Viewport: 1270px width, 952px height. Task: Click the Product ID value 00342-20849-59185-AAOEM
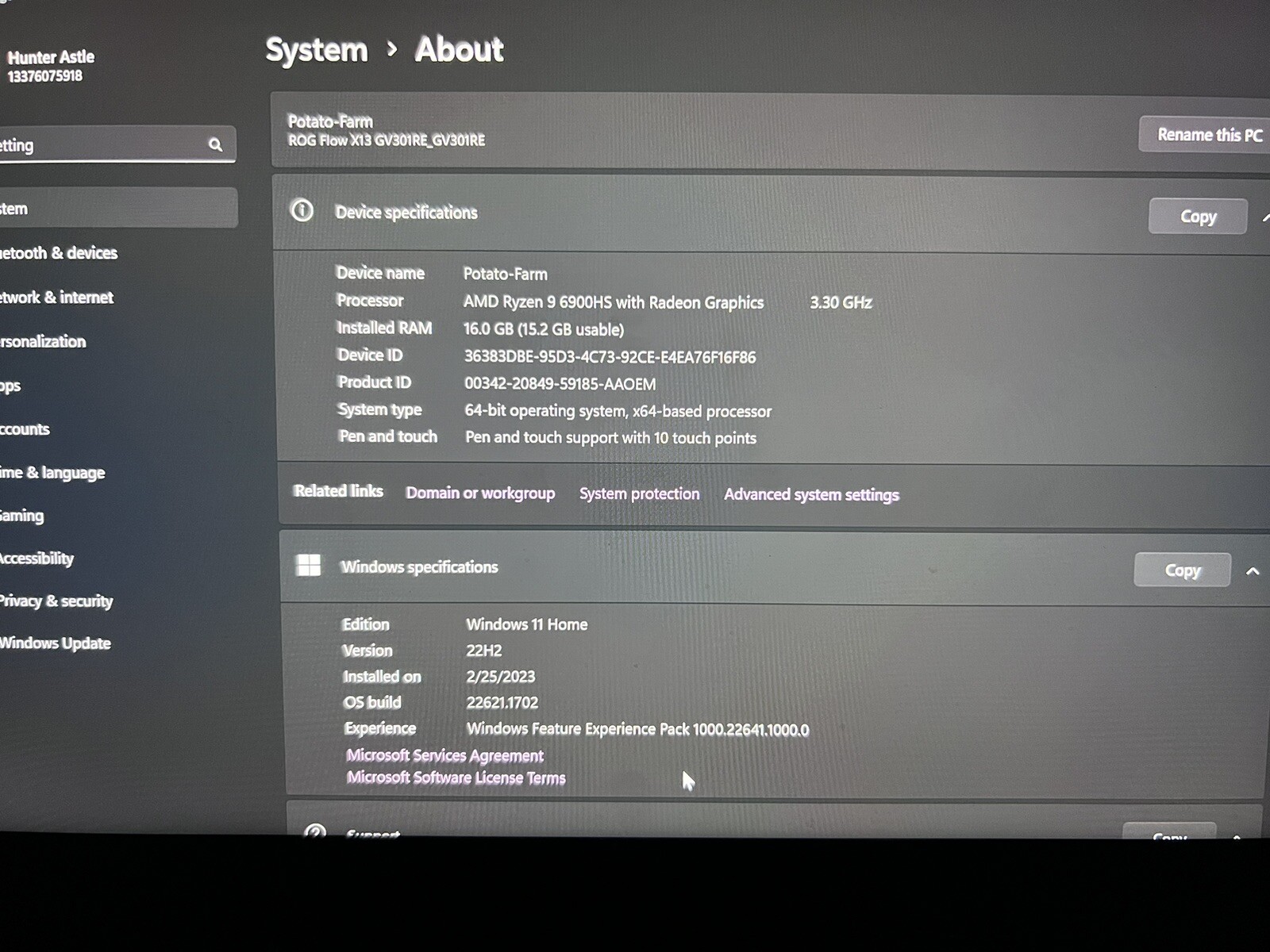[560, 384]
